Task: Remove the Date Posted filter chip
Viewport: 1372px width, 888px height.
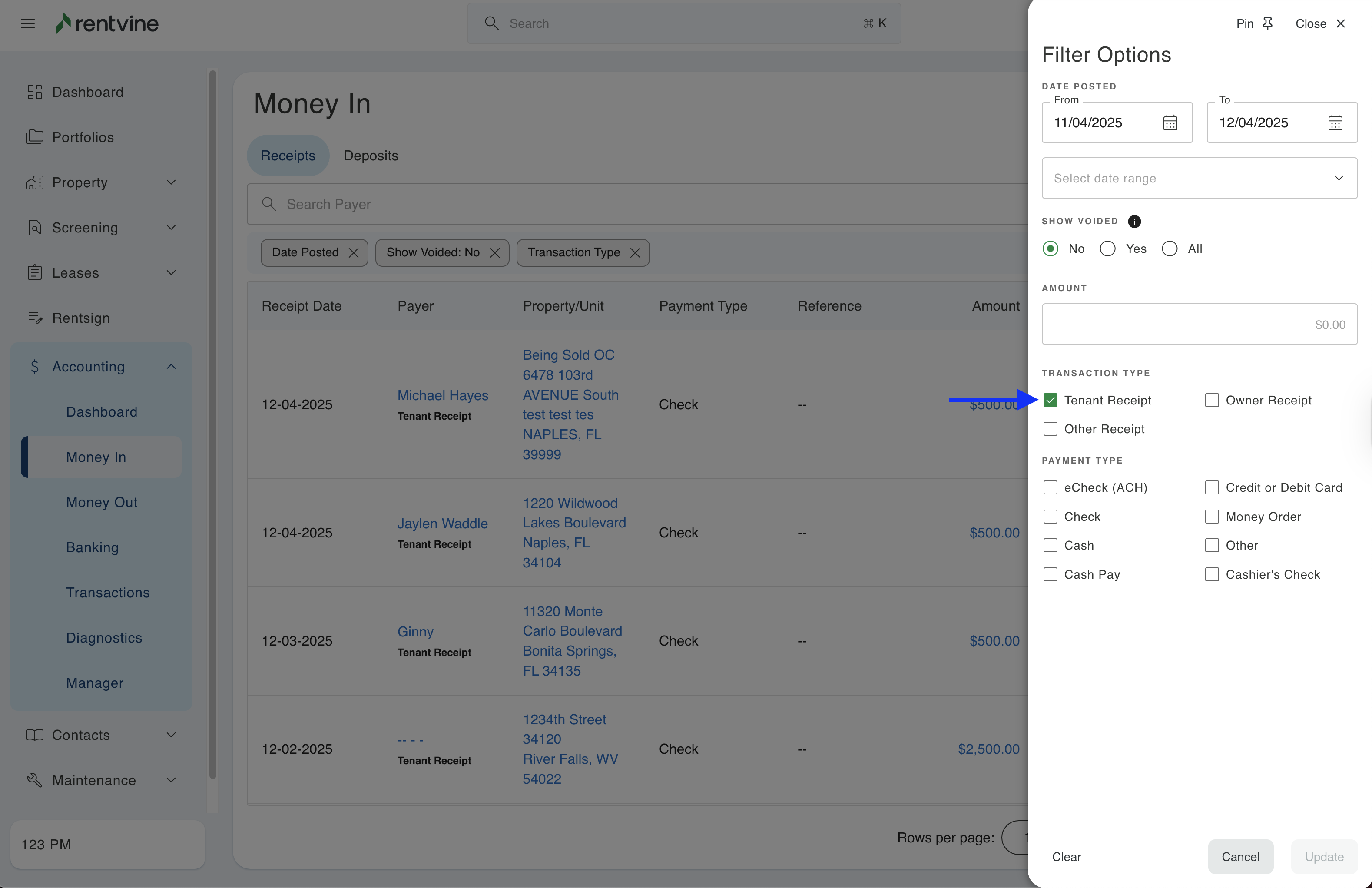Action: coord(353,253)
